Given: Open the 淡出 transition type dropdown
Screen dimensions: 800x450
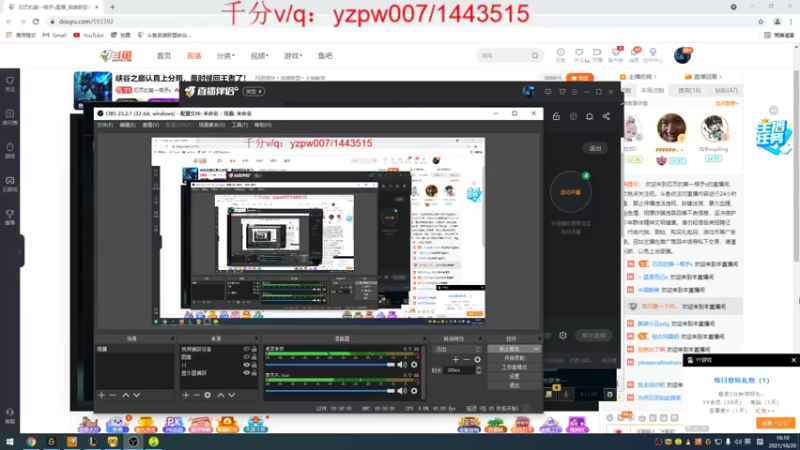Looking at the screenshot, I should (457, 349).
